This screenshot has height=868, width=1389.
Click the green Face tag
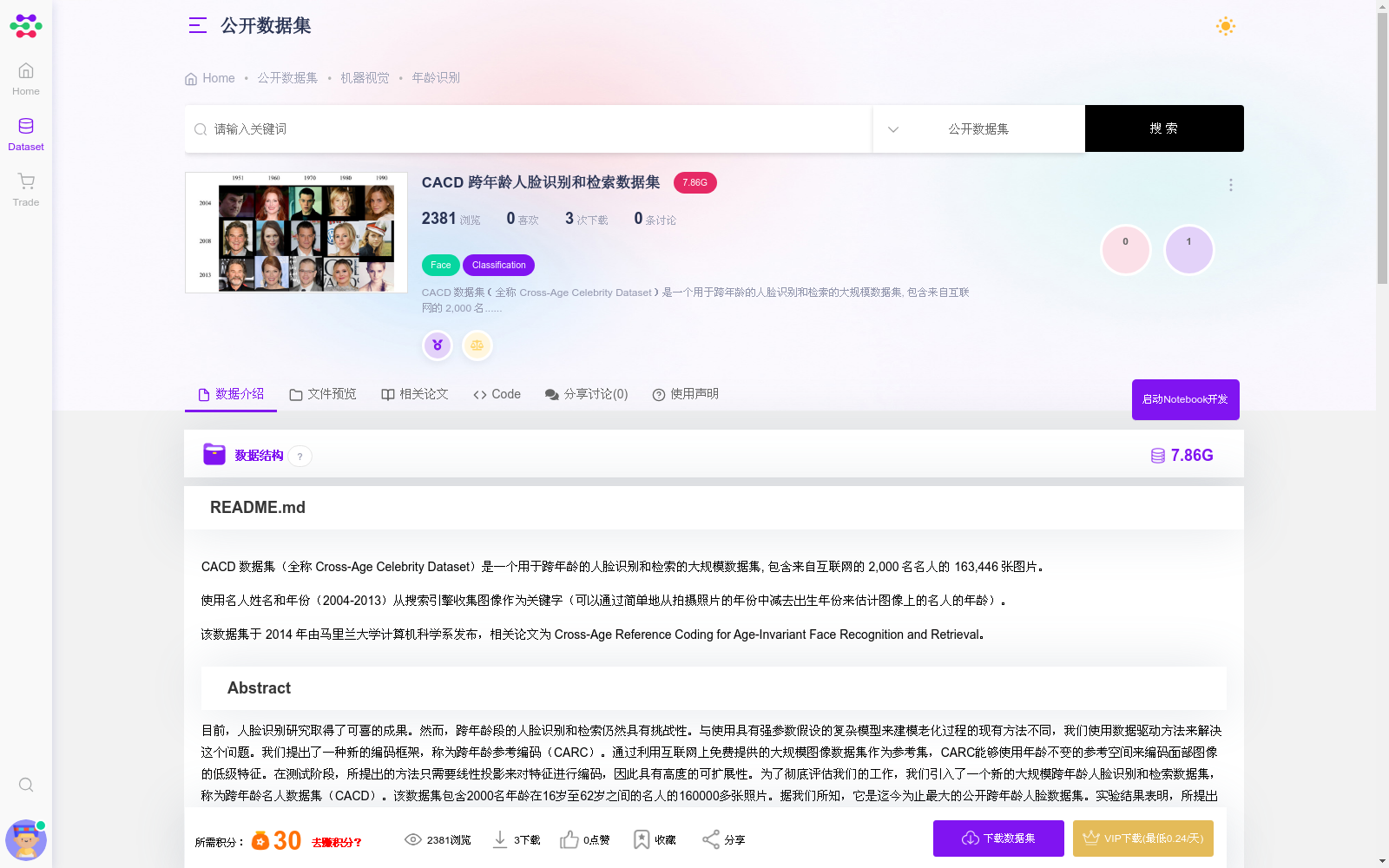441,265
